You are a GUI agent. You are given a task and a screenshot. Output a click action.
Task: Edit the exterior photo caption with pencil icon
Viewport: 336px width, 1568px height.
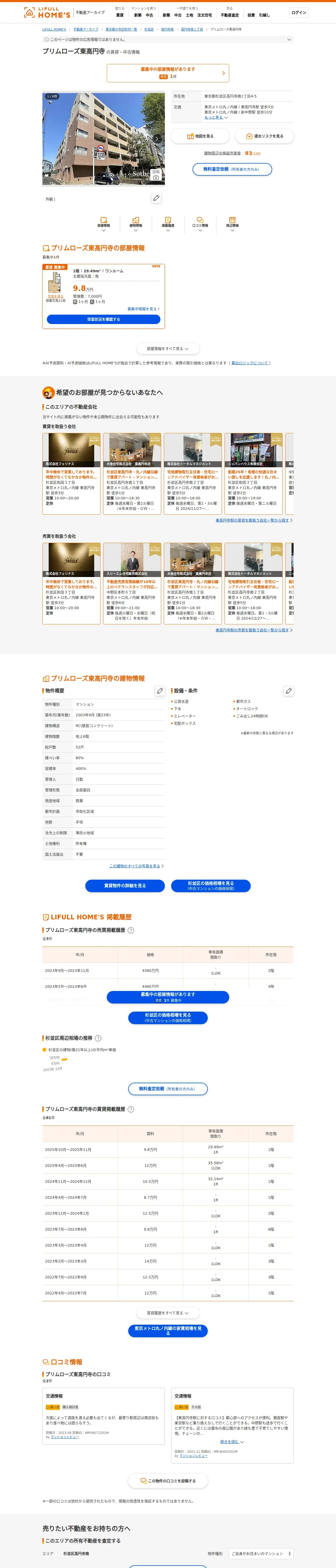coord(156,198)
